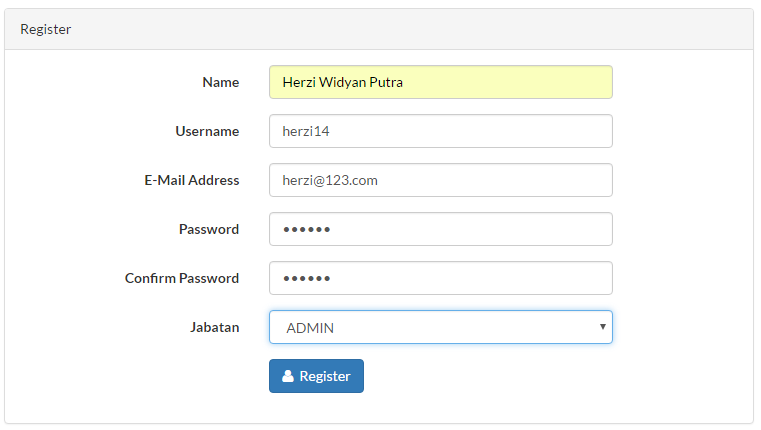Viewport: 761px width, 430px height.
Task: Click the Password label text
Action: (209, 229)
